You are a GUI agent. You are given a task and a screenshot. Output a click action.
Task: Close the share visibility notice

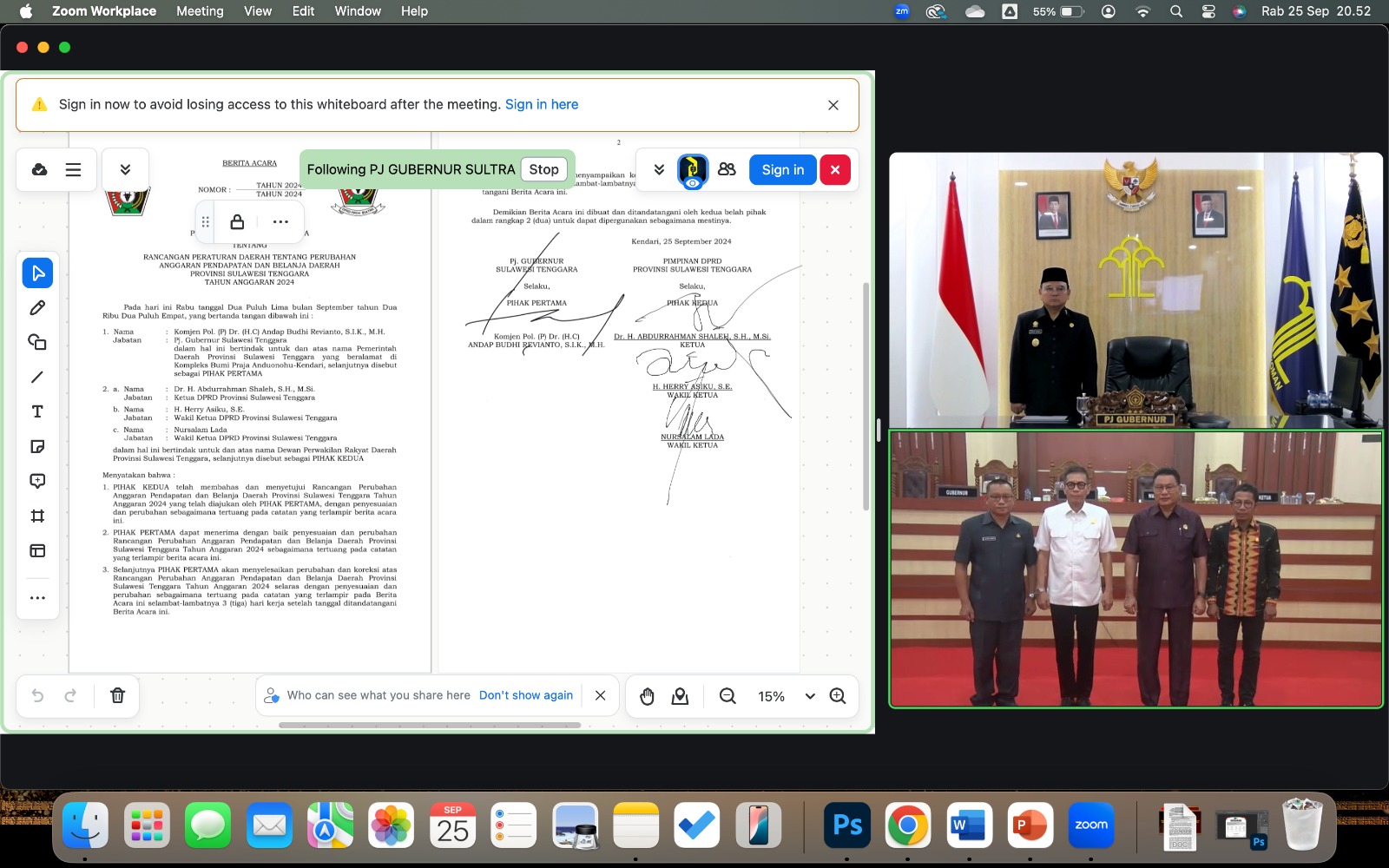tap(600, 695)
